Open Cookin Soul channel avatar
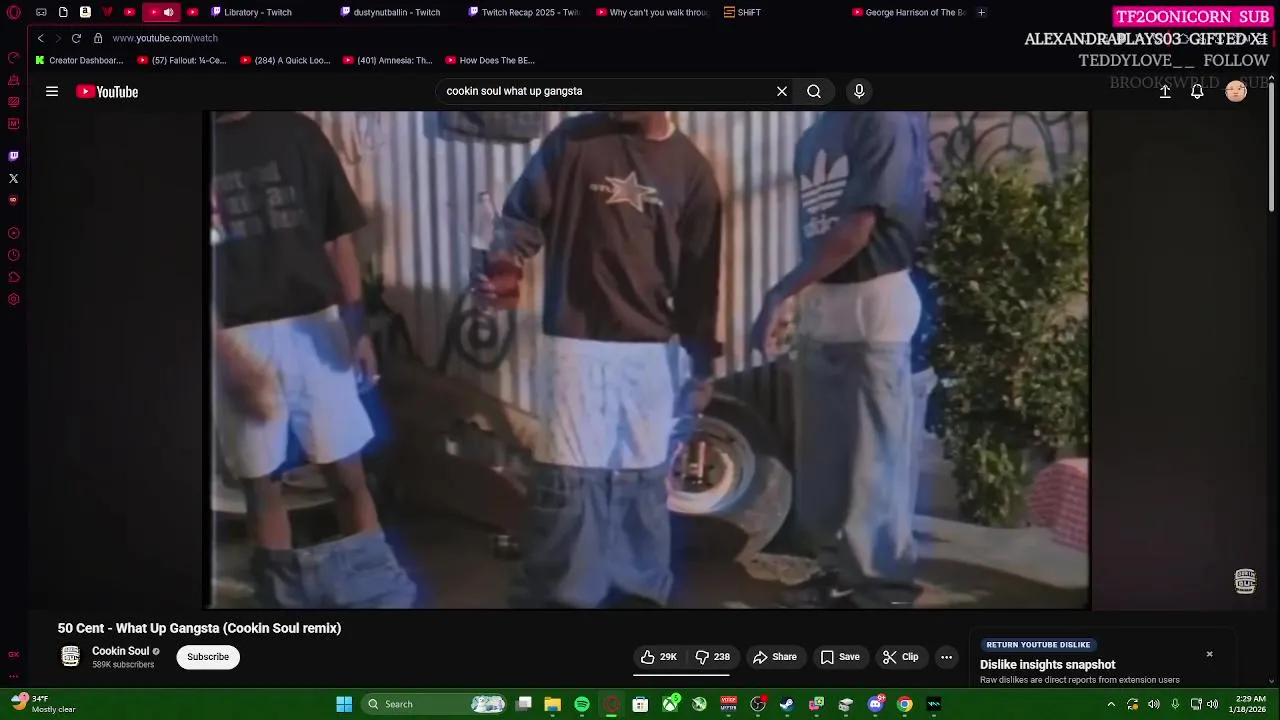1280x720 pixels. [x=70, y=657]
